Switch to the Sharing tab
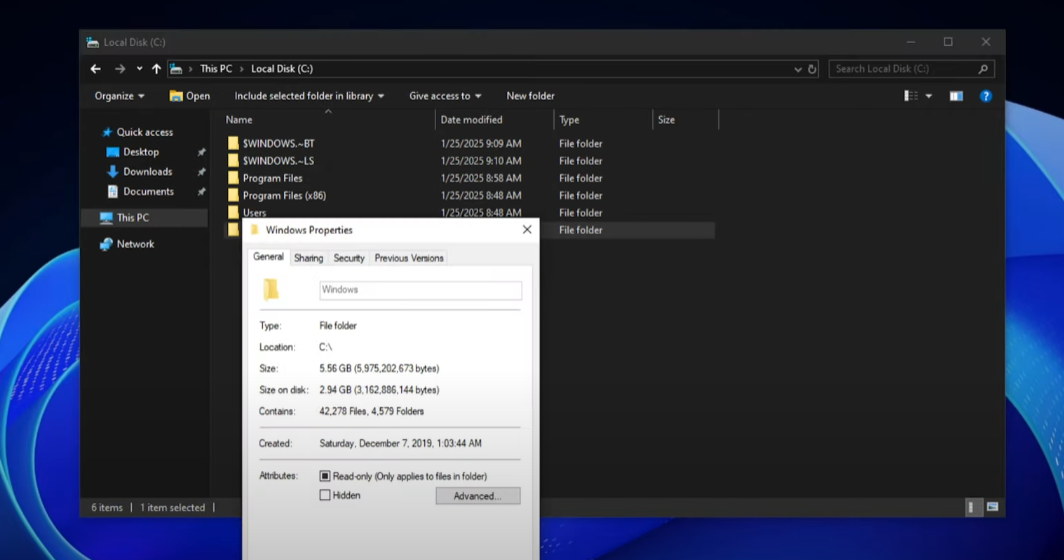The height and width of the screenshot is (560, 1064). 308,258
